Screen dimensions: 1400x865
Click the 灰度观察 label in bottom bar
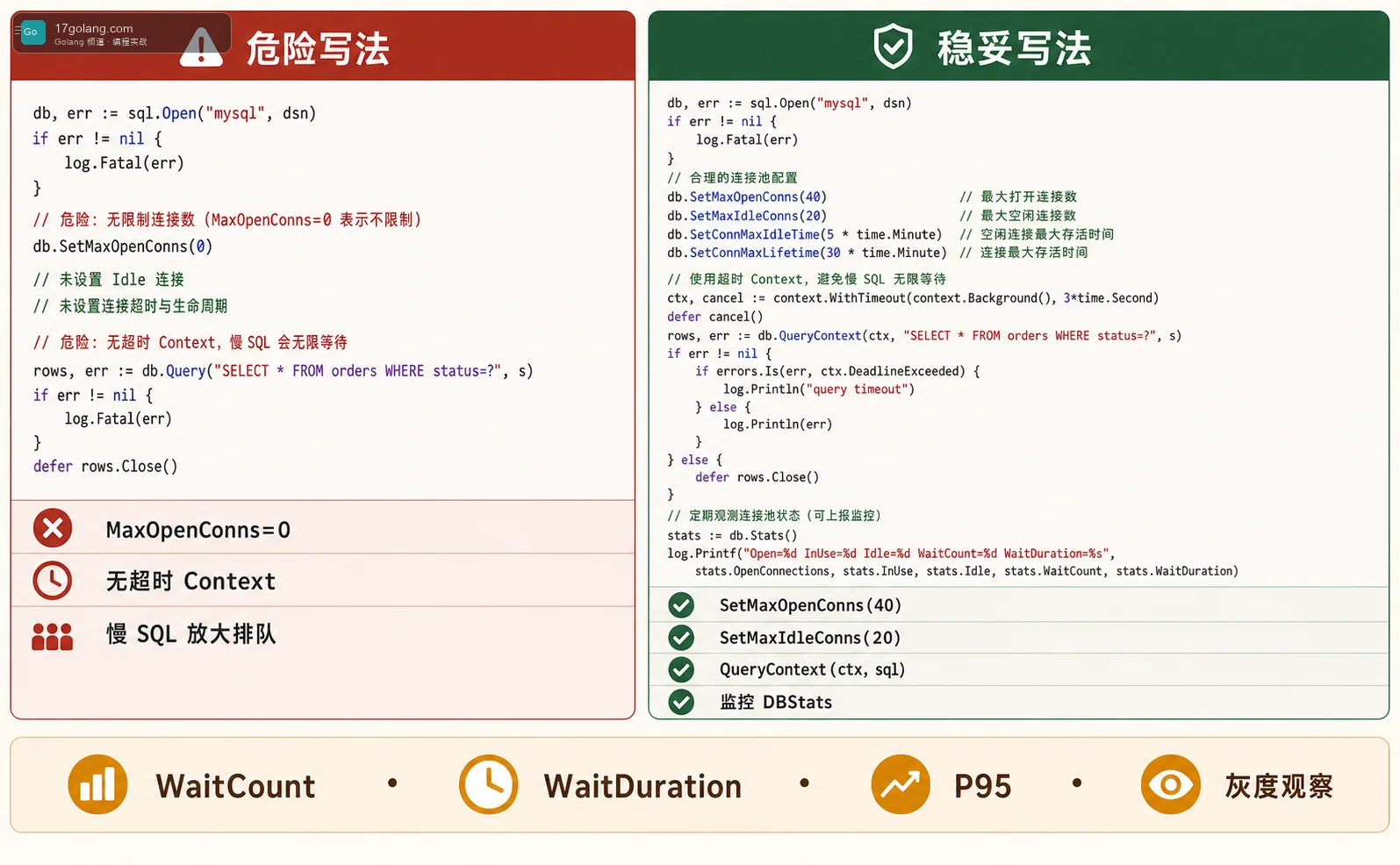pos(1279,786)
